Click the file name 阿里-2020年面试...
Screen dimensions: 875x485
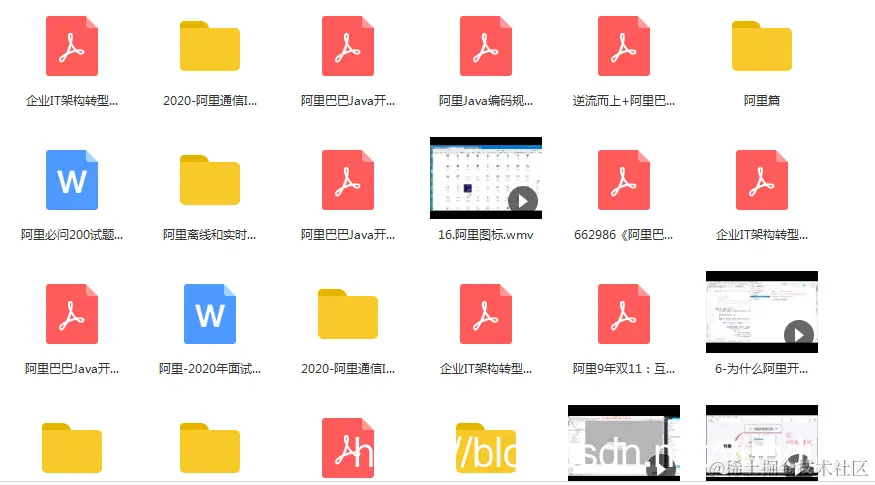(210, 369)
